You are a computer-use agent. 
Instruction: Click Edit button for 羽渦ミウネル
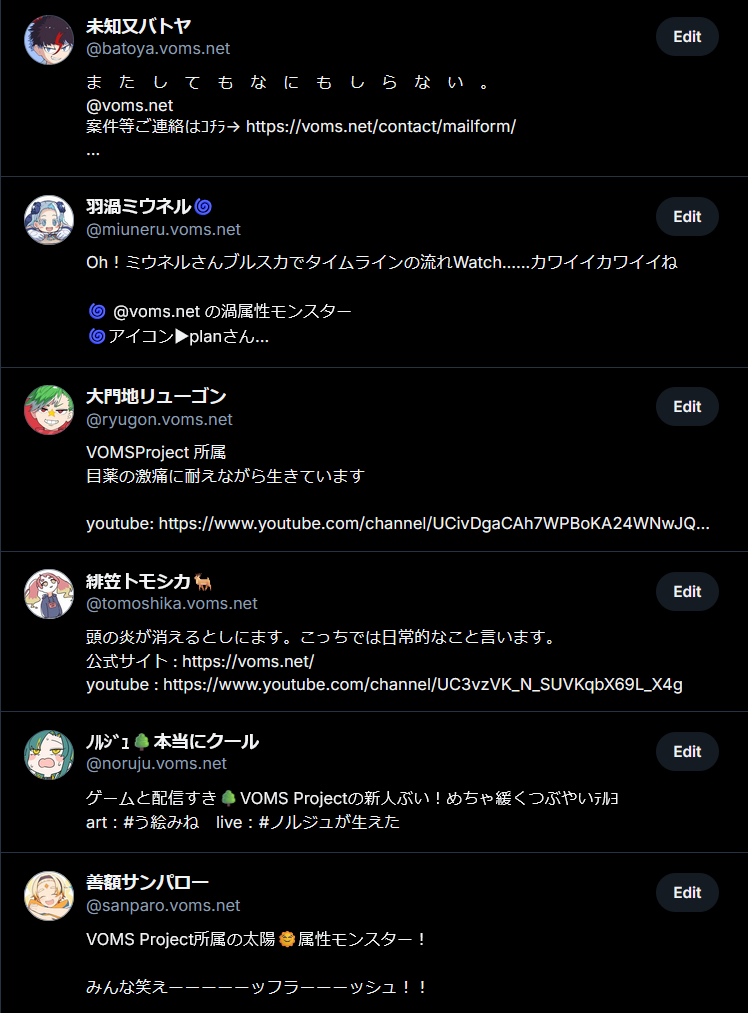pyautogui.click(x=687, y=216)
